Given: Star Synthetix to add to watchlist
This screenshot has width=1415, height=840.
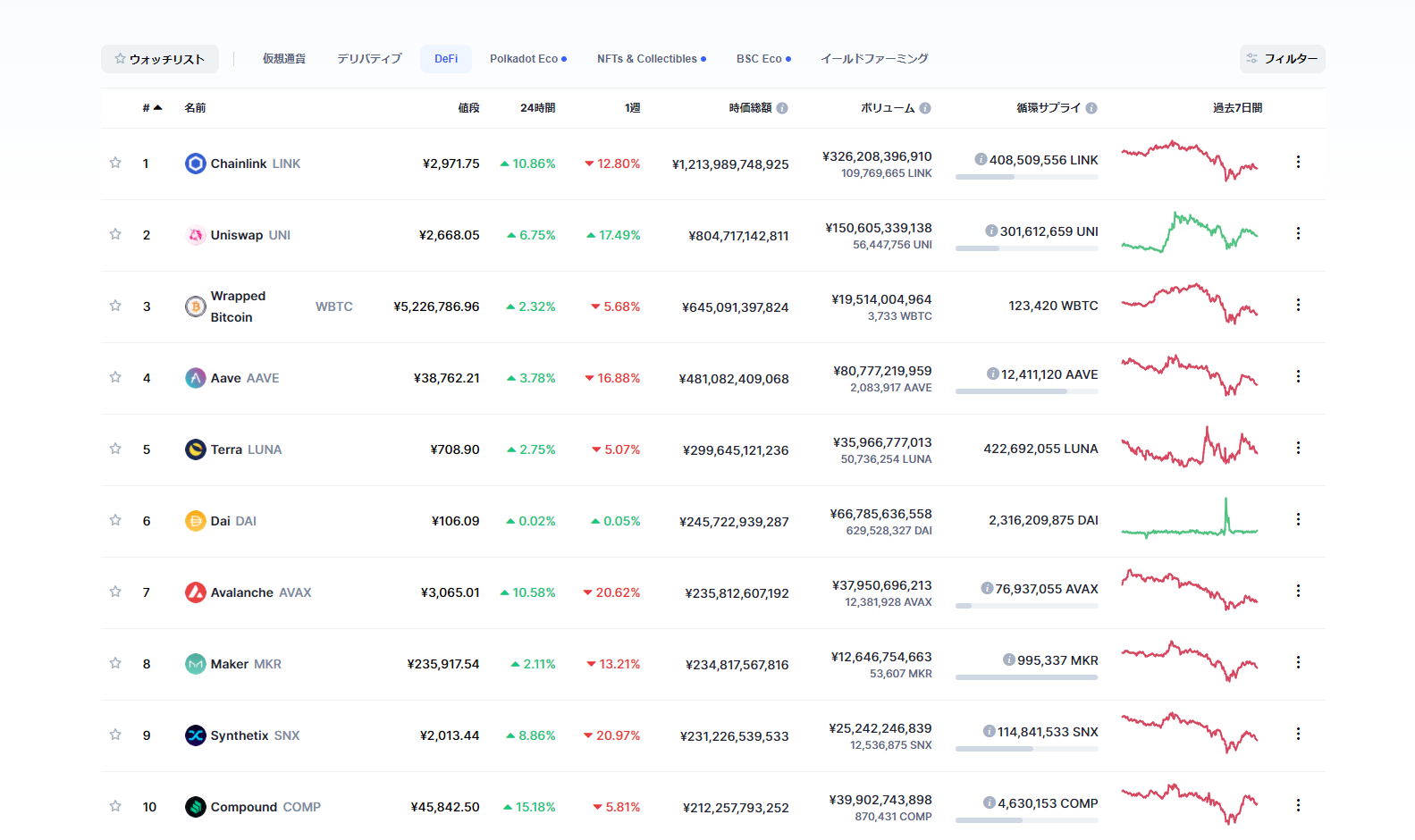Looking at the screenshot, I should [x=115, y=735].
